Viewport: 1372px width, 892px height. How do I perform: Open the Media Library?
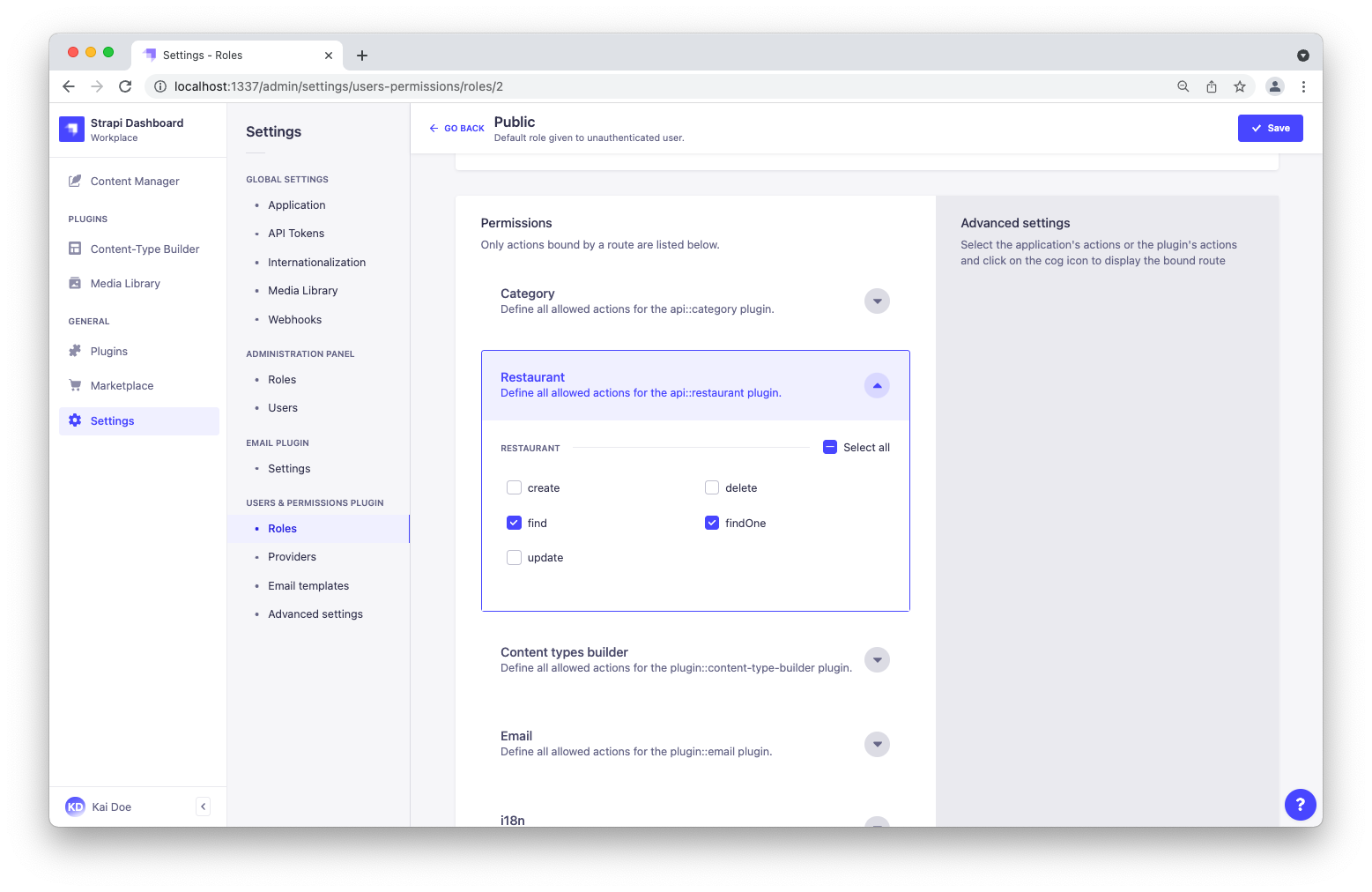(x=76, y=283)
